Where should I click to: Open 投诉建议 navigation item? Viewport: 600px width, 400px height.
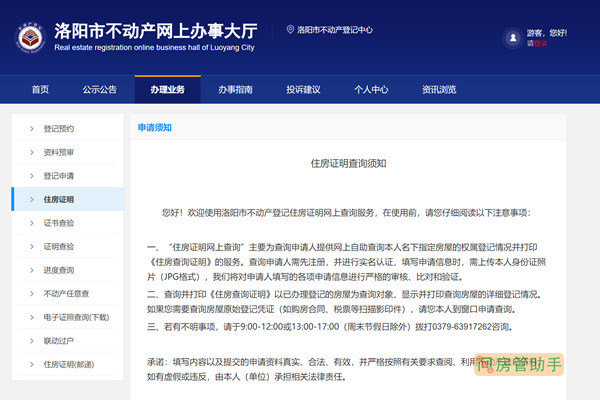pos(303,90)
